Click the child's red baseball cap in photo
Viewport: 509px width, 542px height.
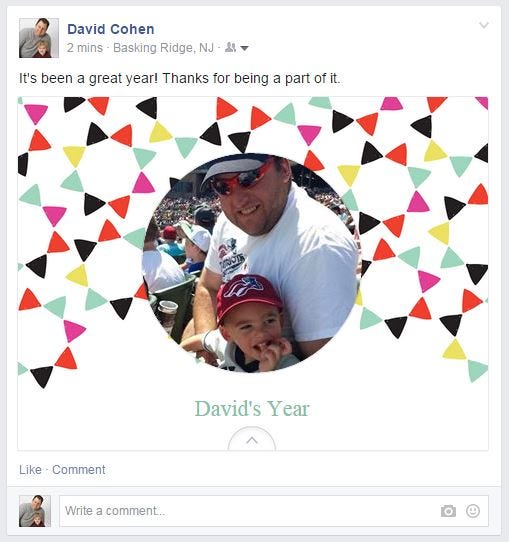click(x=248, y=295)
